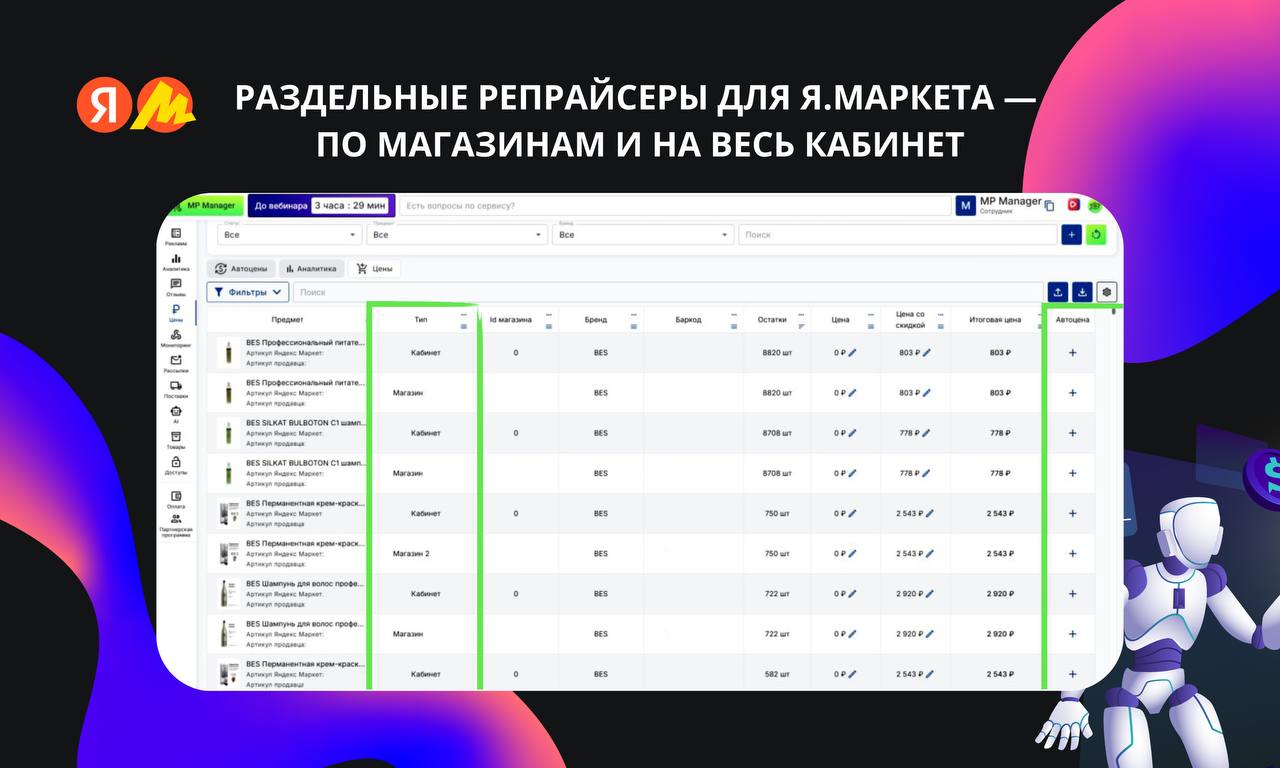Click the 'Есть вопросы по сервису?' input field
The width and height of the screenshot is (1280, 768).
pos(674,206)
